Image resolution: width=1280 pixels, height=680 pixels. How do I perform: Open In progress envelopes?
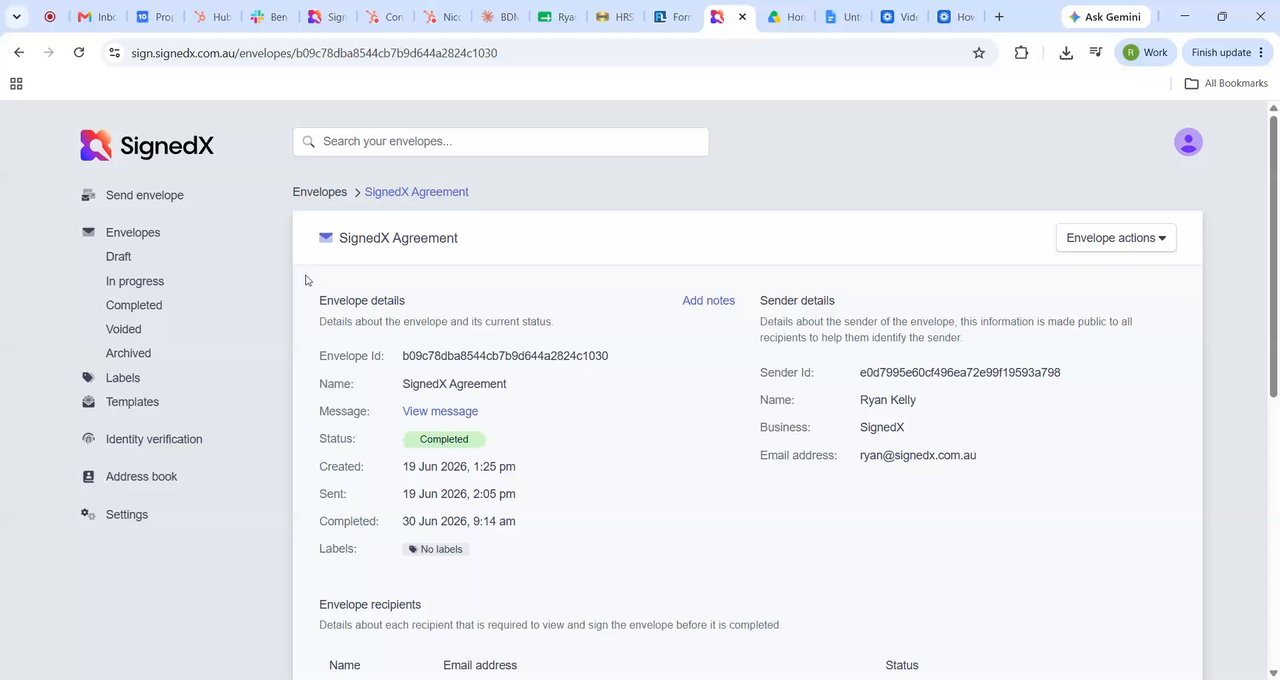[x=135, y=281]
